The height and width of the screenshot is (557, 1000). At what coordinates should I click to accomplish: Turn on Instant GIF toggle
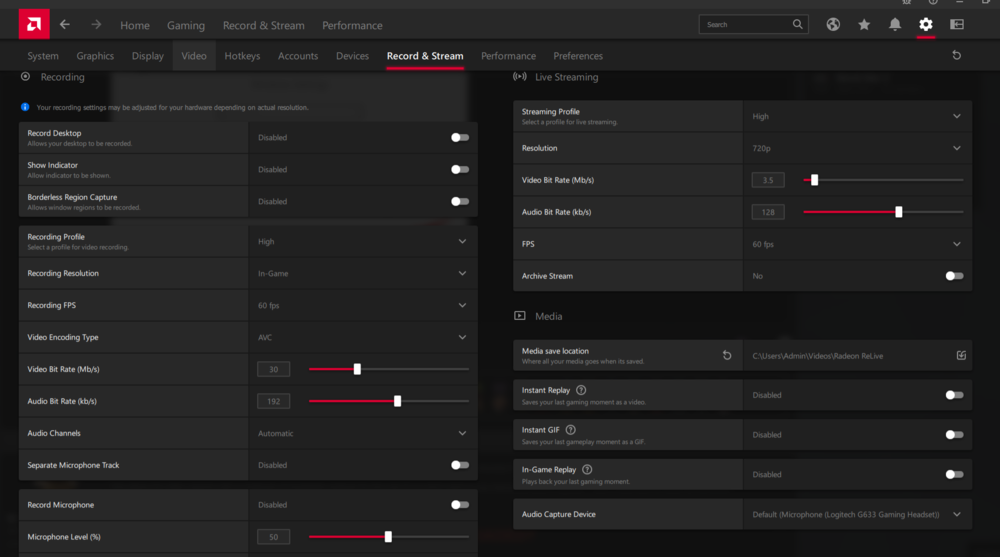click(x=954, y=435)
